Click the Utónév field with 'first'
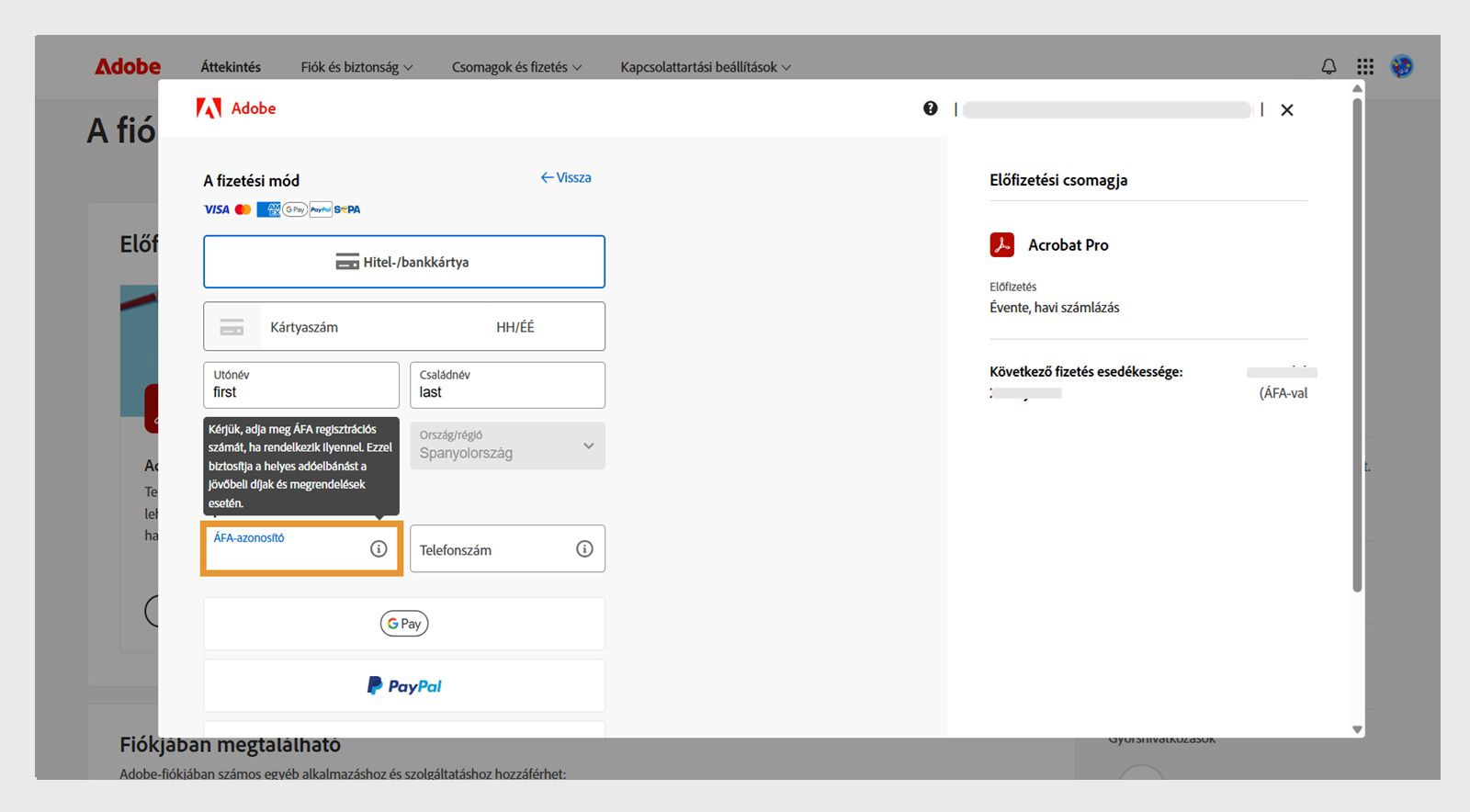 tap(301, 385)
